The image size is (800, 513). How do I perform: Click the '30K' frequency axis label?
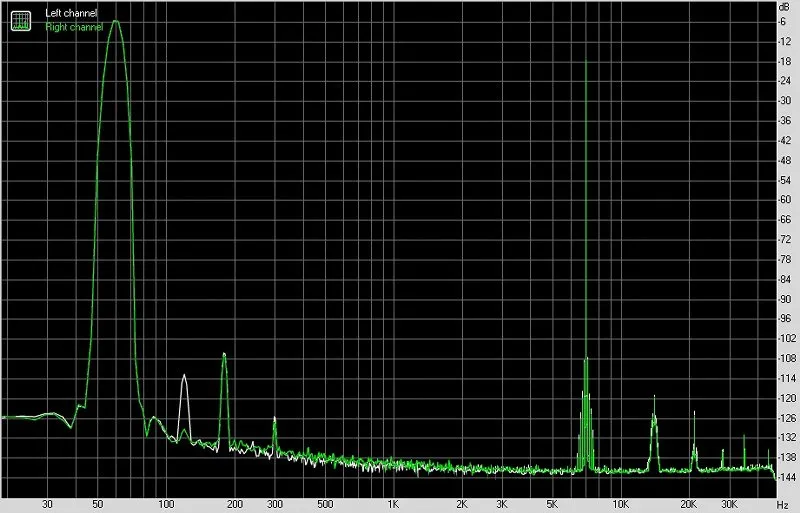729,504
